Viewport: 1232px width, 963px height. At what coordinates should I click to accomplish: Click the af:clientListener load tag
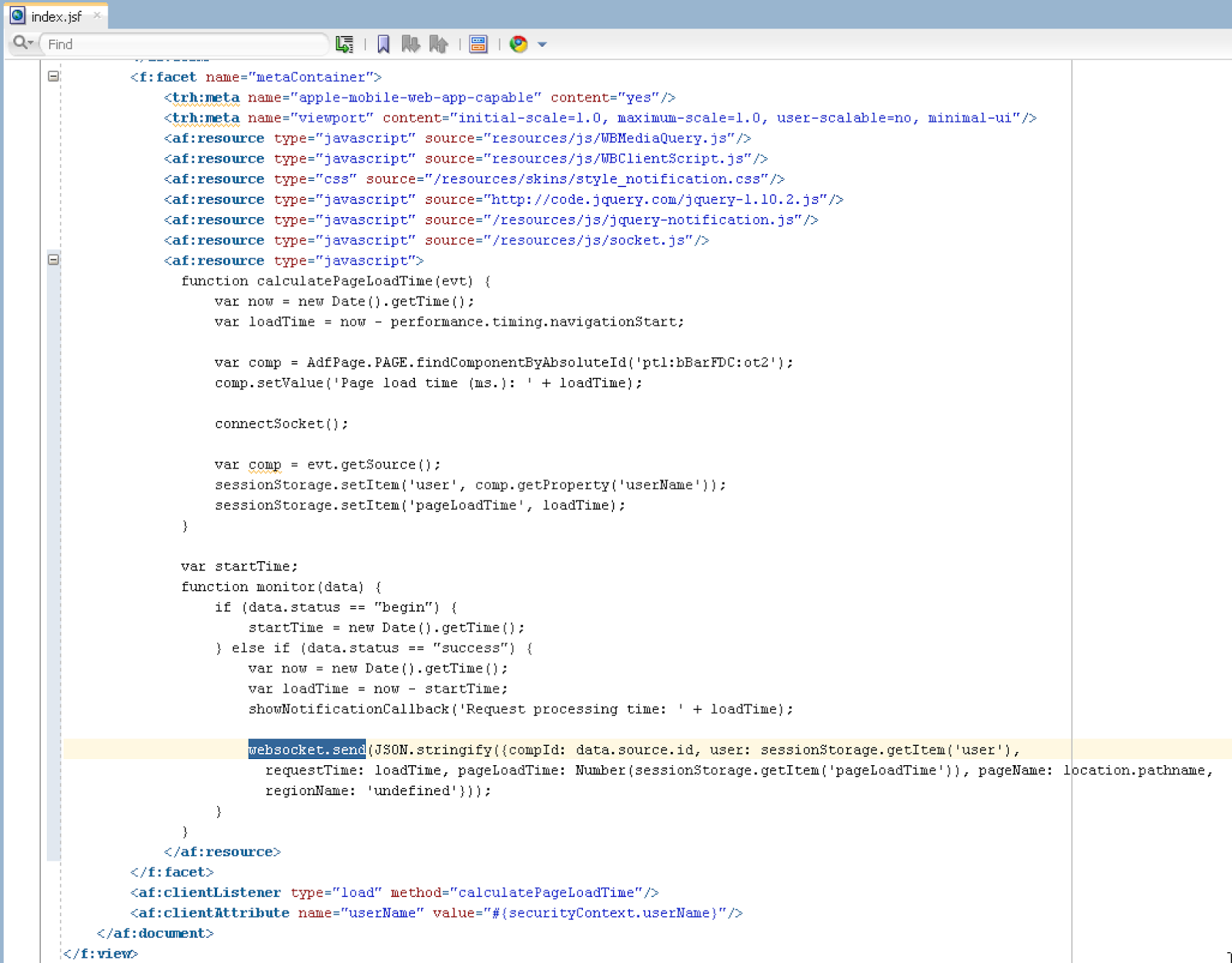pyautogui.click(x=394, y=892)
